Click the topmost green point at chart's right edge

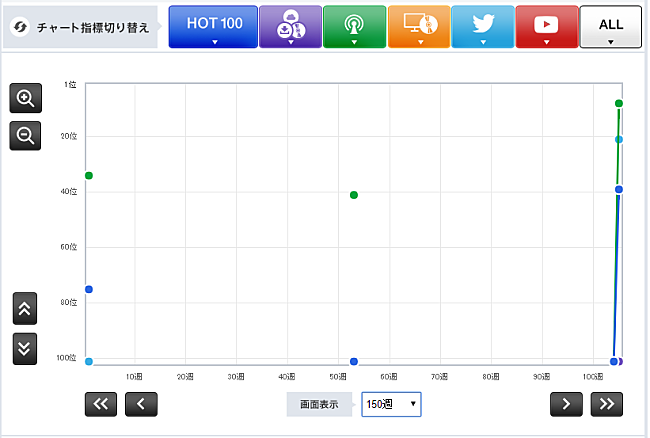tap(619, 103)
